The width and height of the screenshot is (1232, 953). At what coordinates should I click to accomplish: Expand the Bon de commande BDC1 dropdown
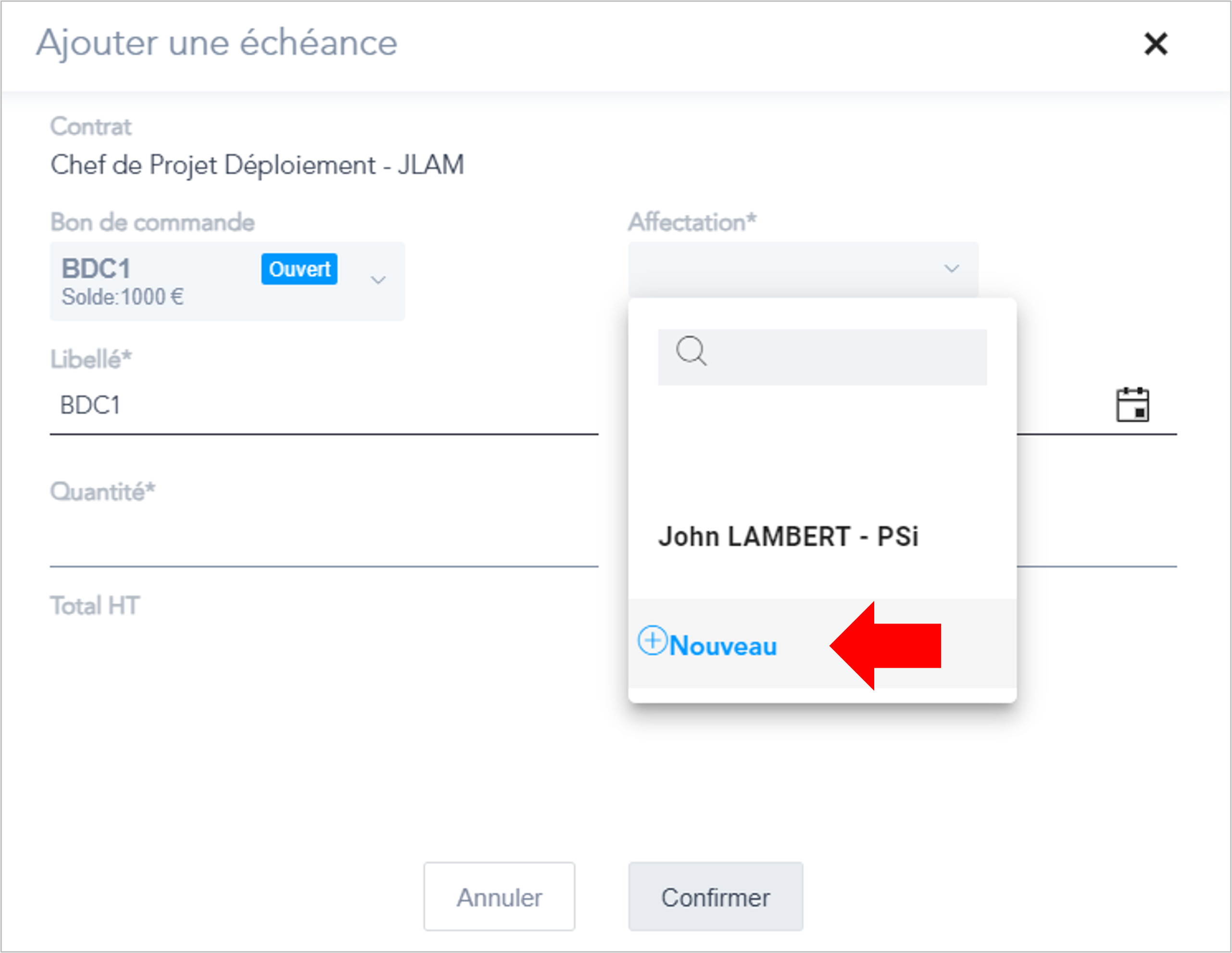tap(378, 280)
